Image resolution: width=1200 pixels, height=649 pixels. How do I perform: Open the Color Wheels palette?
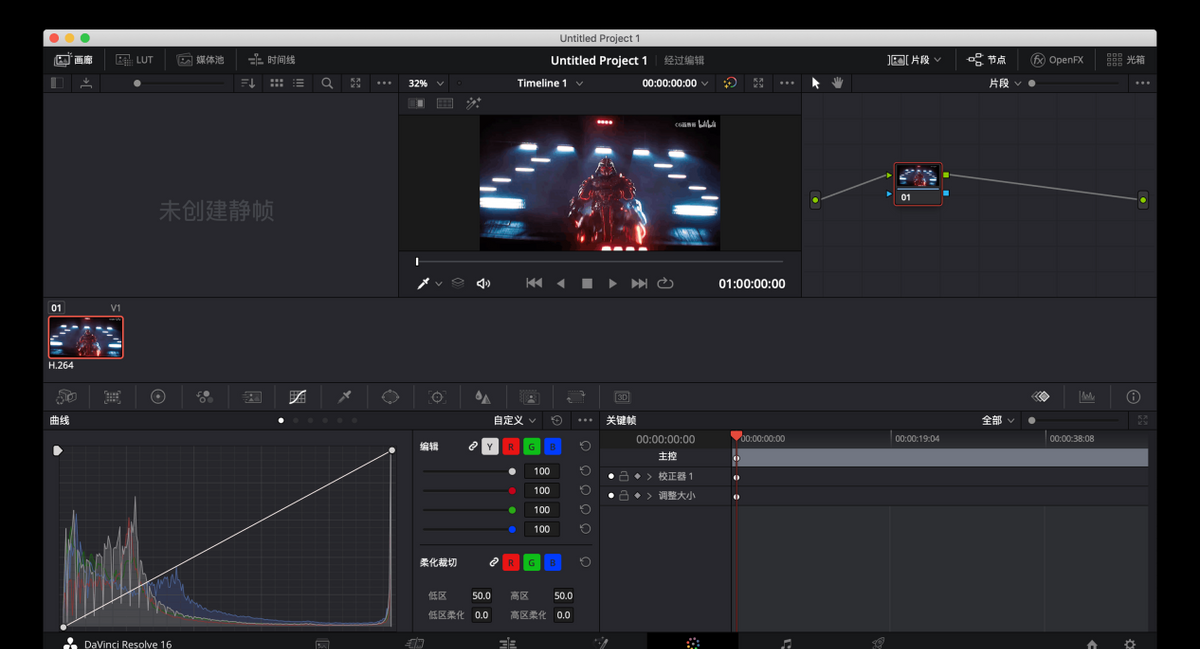[158, 397]
